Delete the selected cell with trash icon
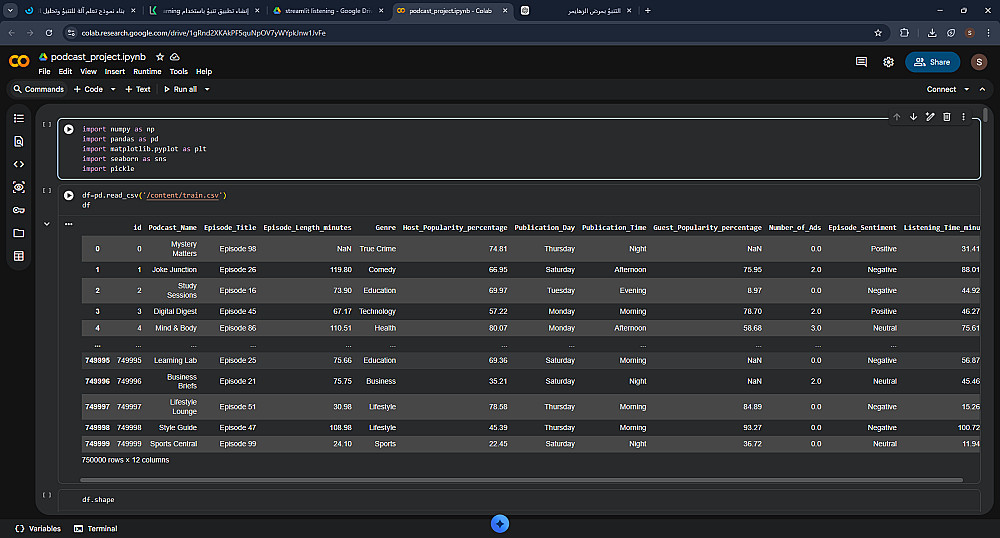This screenshot has width=1000, height=538. [x=946, y=117]
